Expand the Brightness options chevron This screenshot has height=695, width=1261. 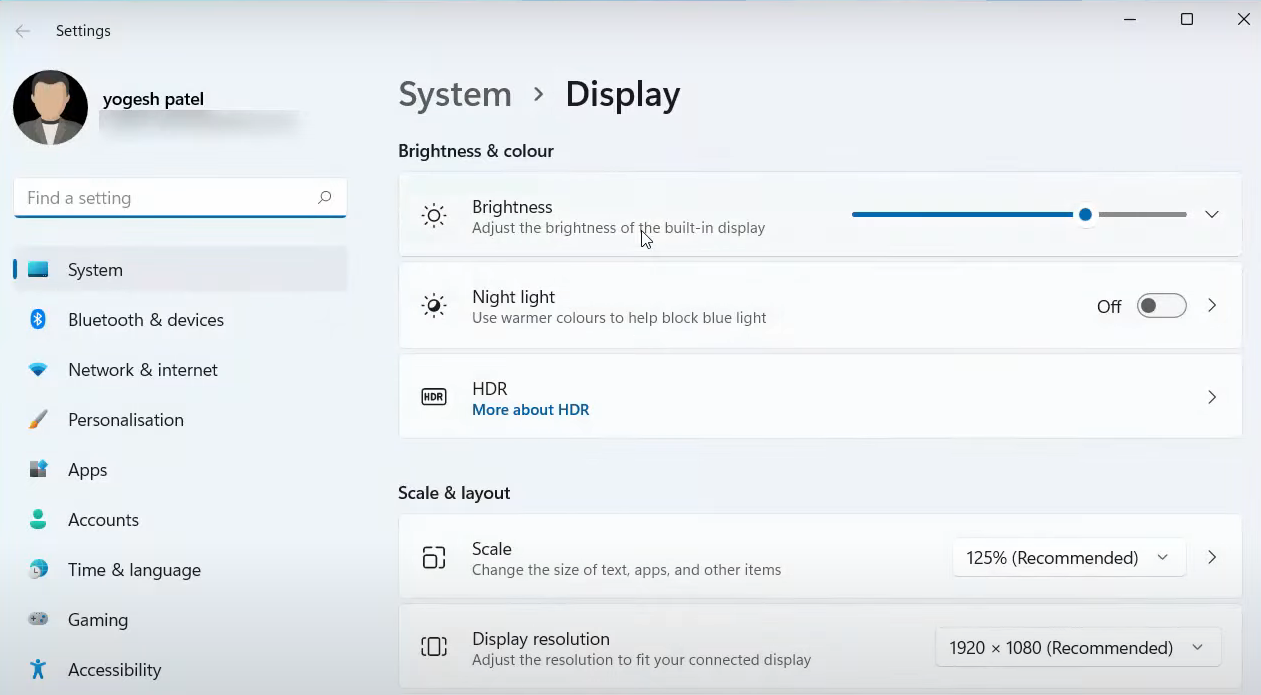coord(1211,215)
